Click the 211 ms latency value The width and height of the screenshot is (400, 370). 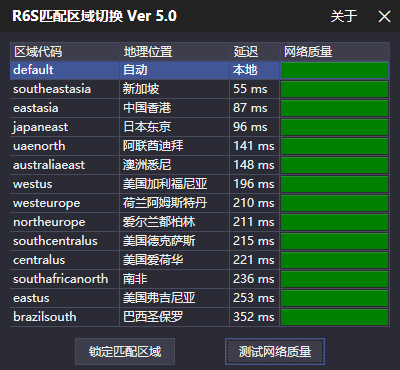[254, 222]
